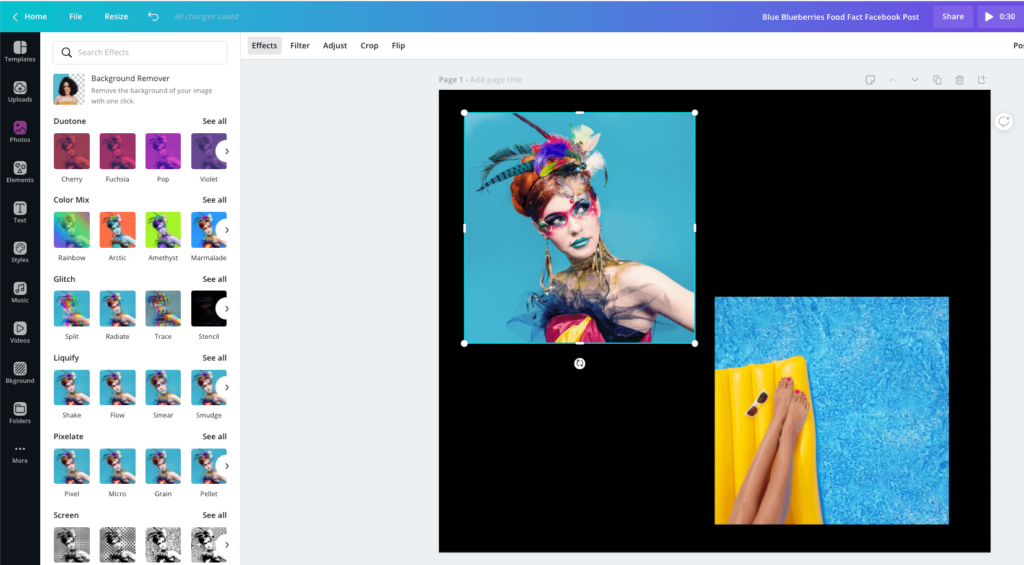1024x565 pixels.
Task: Switch to the Filter tab
Action: tap(299, 46)
